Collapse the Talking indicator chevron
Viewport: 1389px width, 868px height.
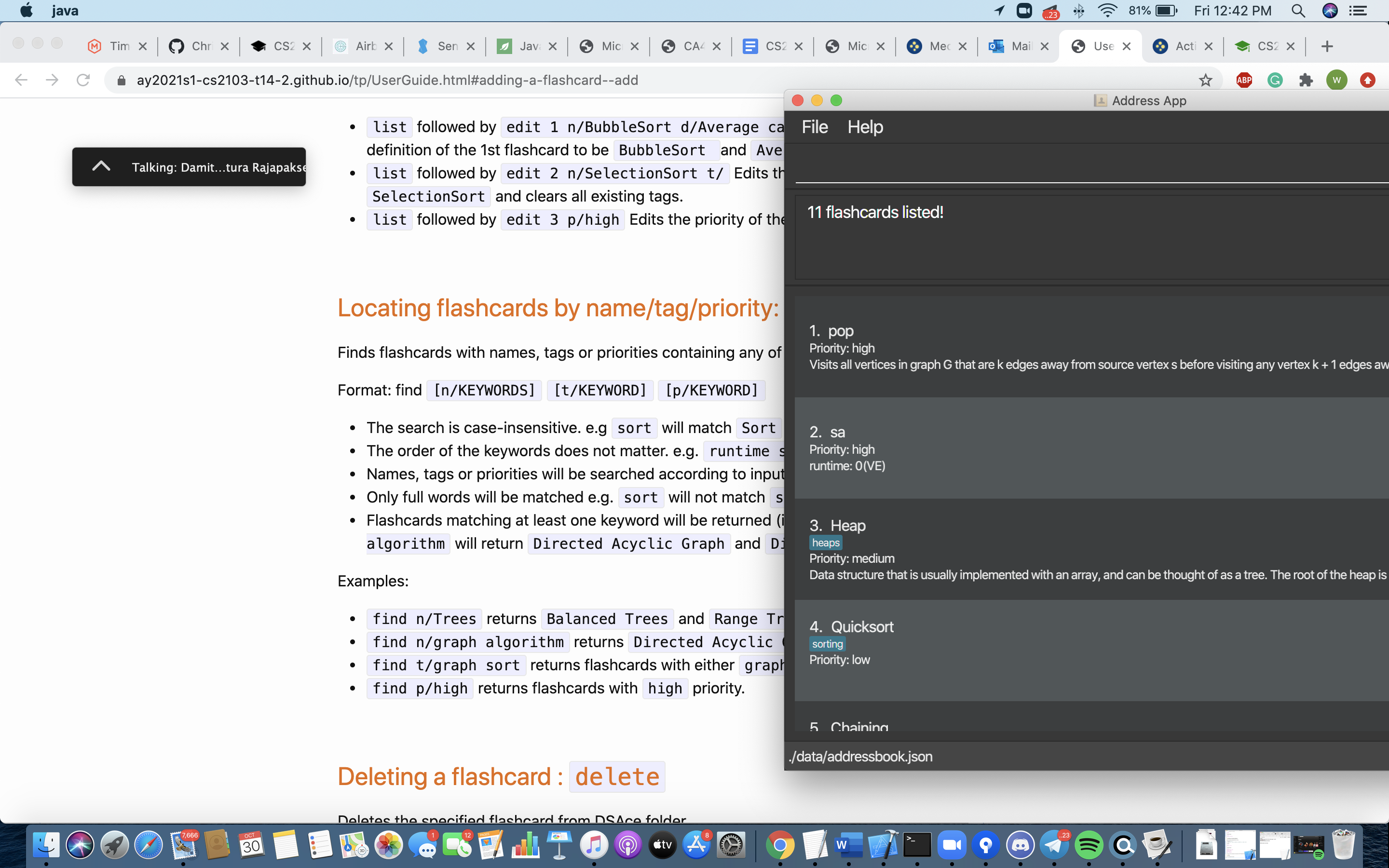coord(101,166)
